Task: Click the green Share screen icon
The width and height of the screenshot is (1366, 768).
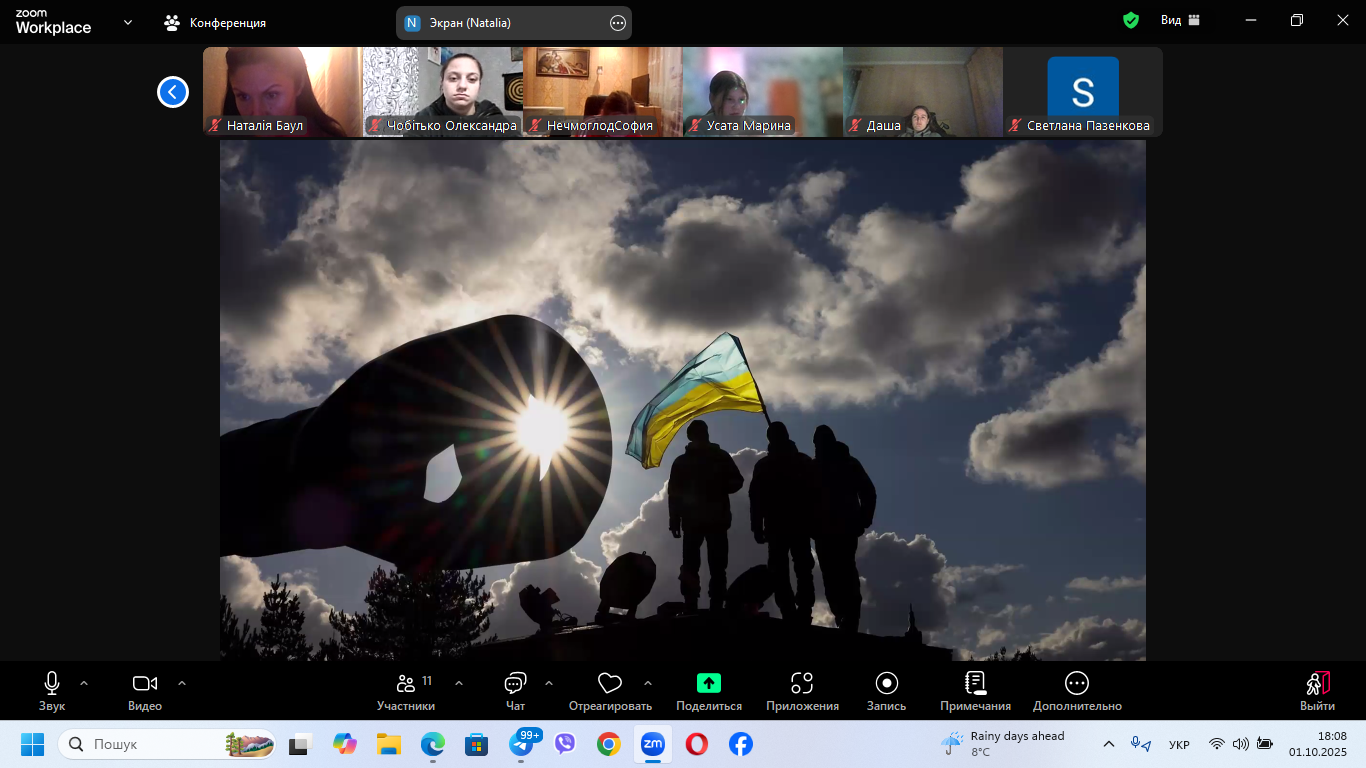Action: [x=708, y=684]
